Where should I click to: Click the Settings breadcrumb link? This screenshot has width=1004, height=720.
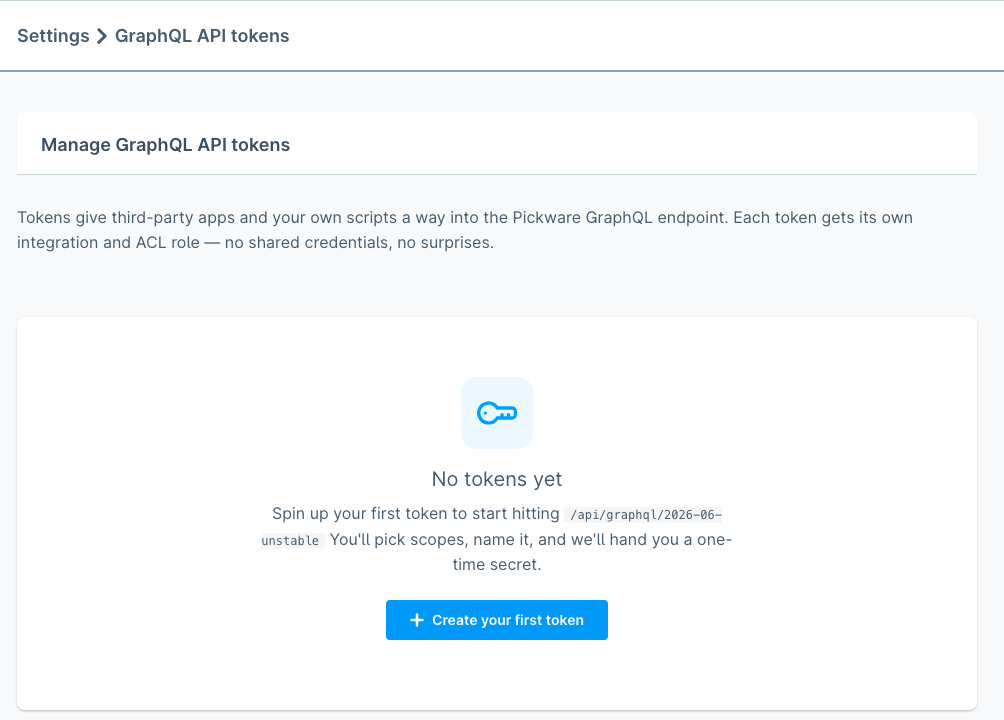pyautogui.click(x=53, y=36)
